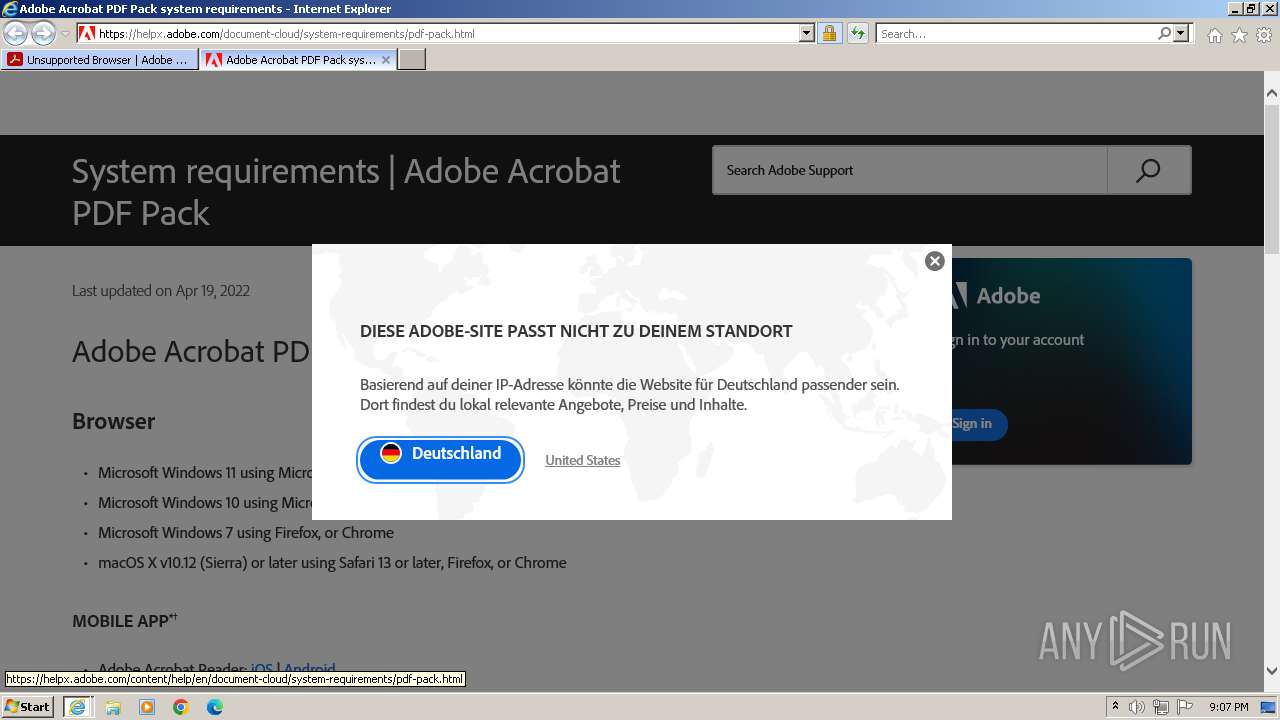Open Favorites star icon
This screenshot has height=720, width=1280.
coord(1239,35)
